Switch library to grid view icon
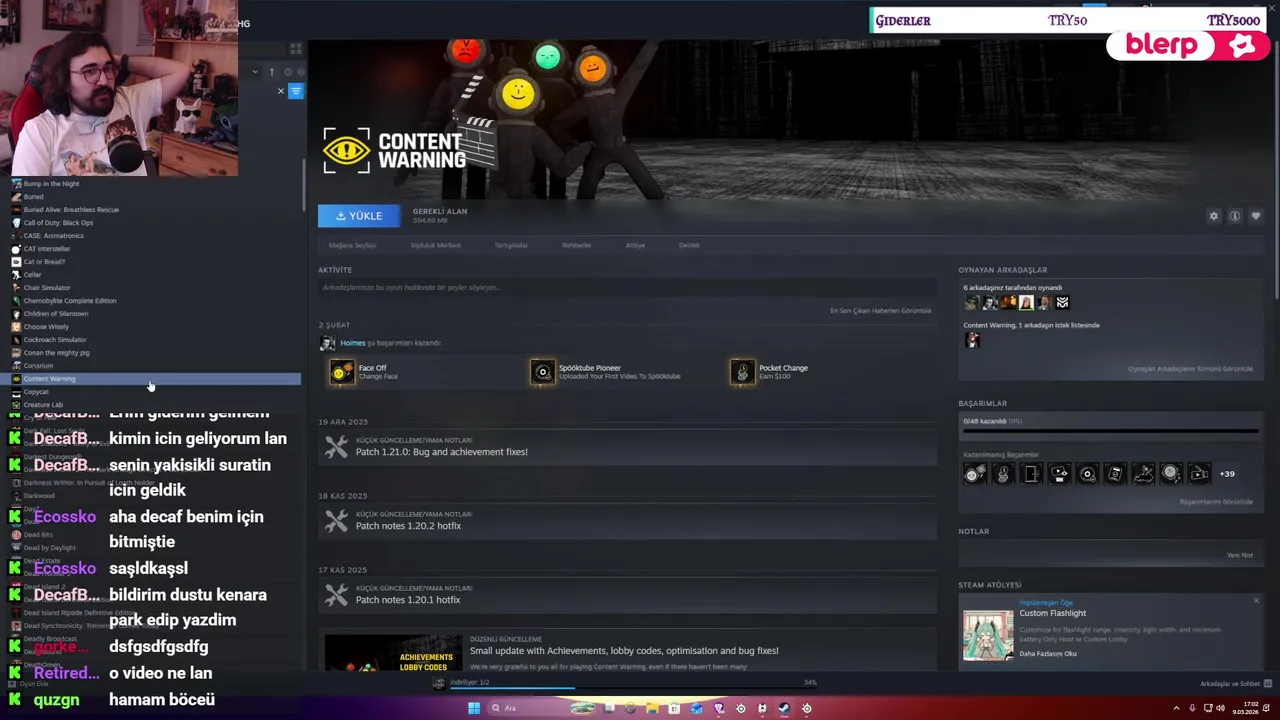The width and height of the screenshot is (1280, 720). pyautogui.click(x=296, y=48)
